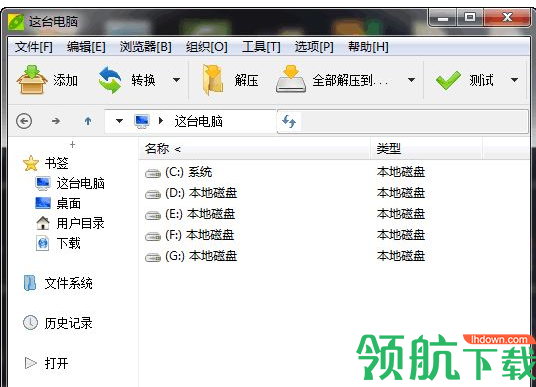Click the 本地磁盘 type cell of (G:)
Screen dimensions: 536x387
point(401,256)
